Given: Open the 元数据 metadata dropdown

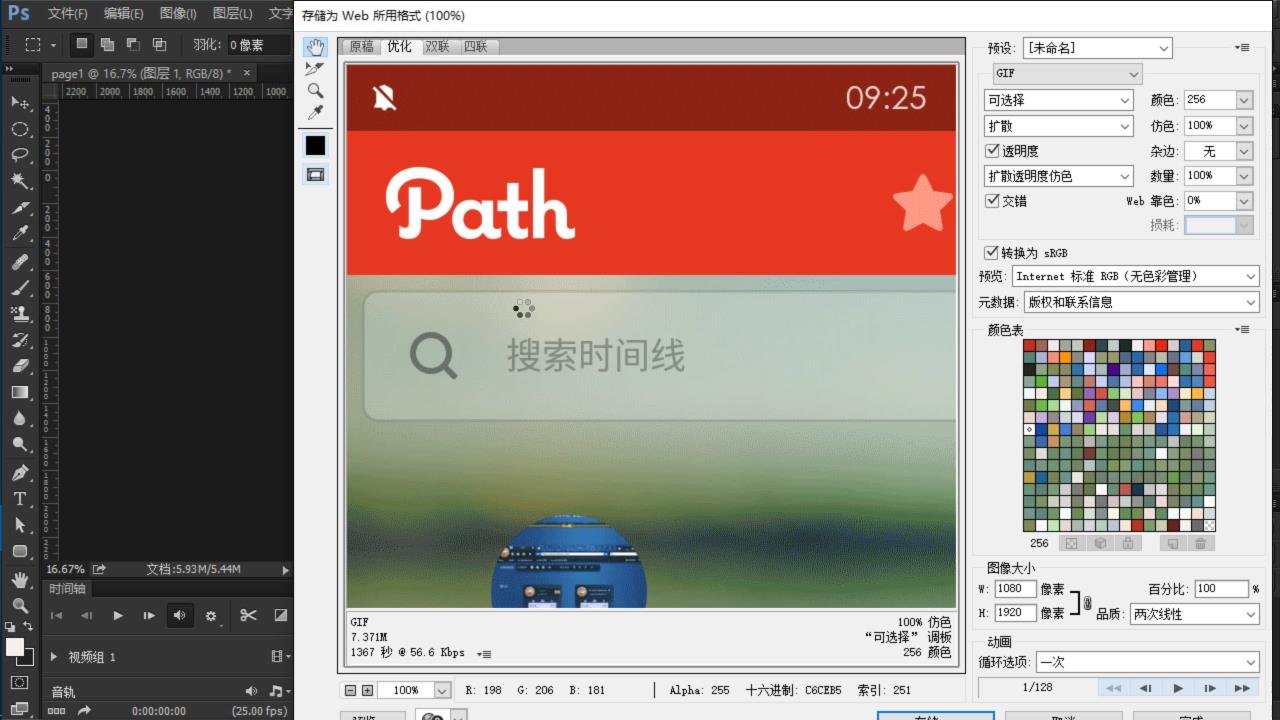Looking at the screenshot, I should point(1141,302).
